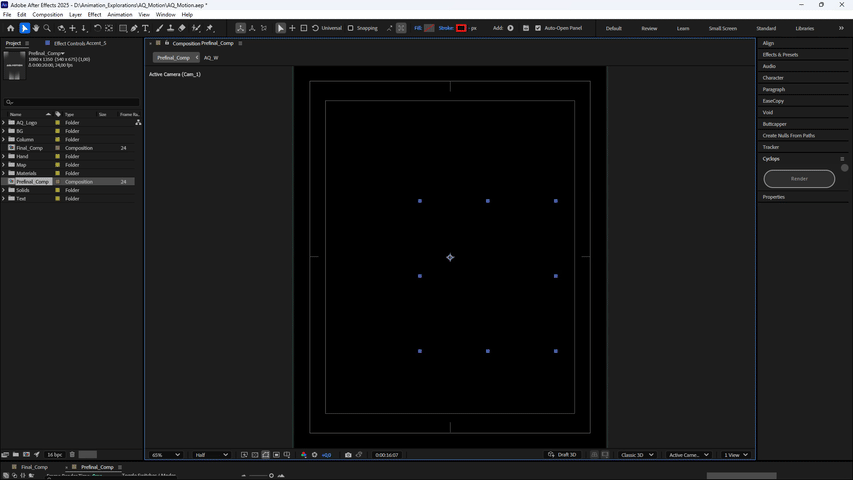Toggle the Auto-Open Panel checkbox
The height and width of the screenshot is (480, 853).
[538, 28]
